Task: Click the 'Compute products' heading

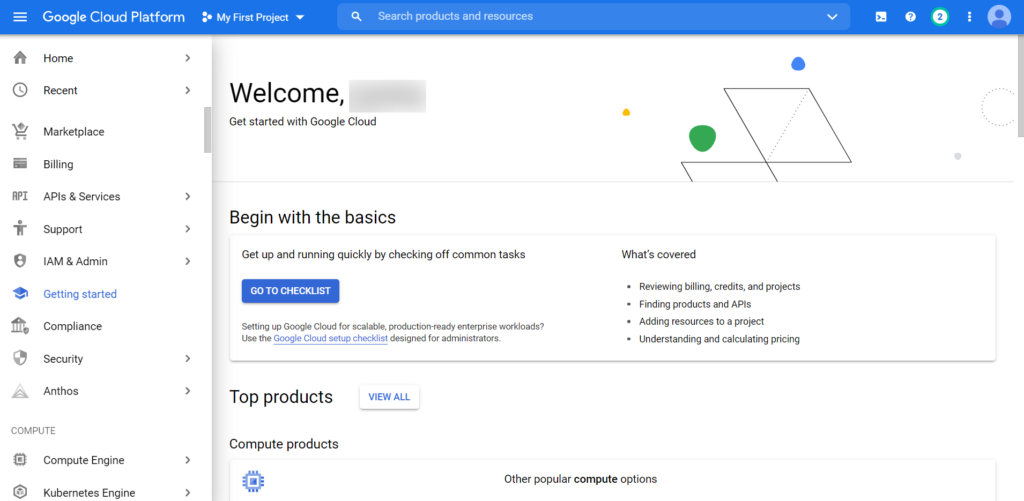Action: (284, 444)
